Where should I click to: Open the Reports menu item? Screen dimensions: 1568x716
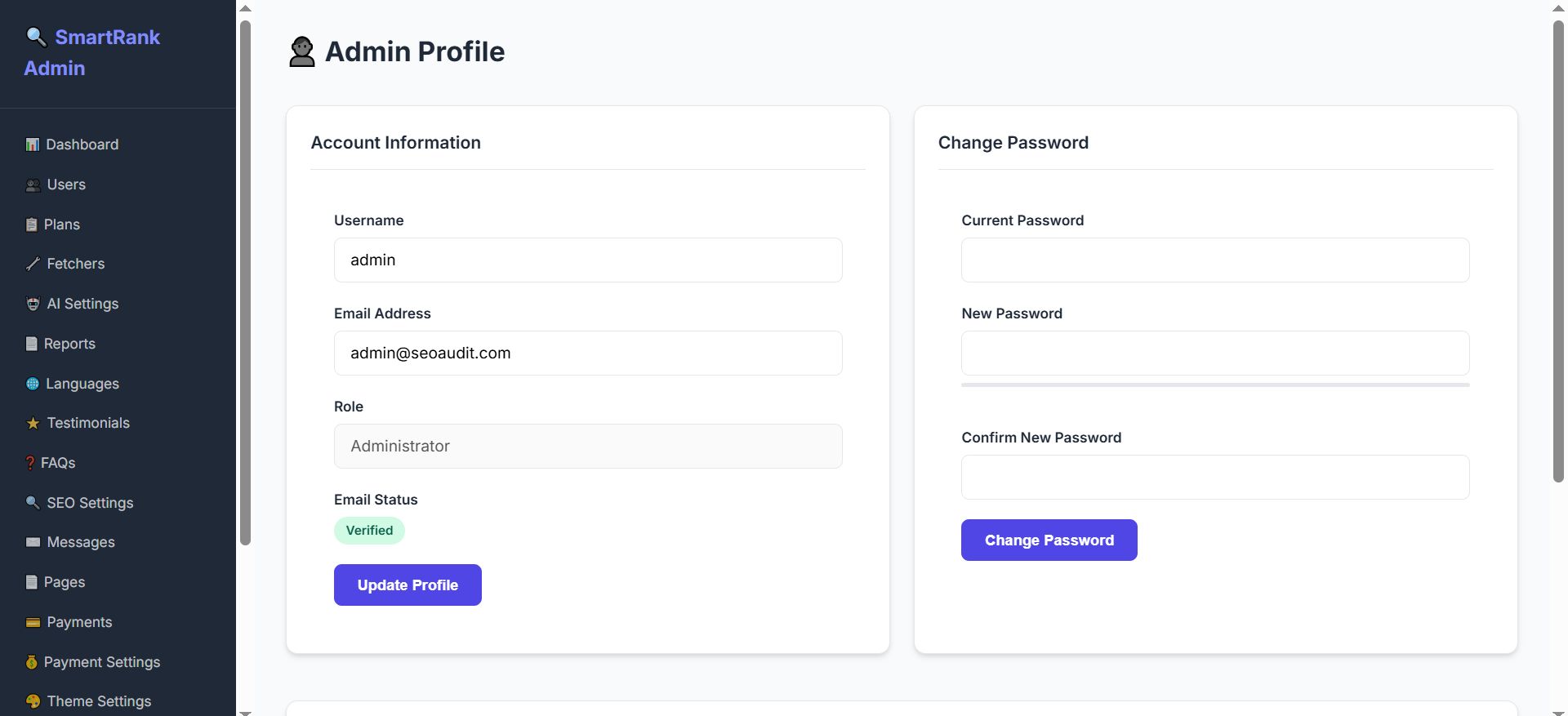69,344
